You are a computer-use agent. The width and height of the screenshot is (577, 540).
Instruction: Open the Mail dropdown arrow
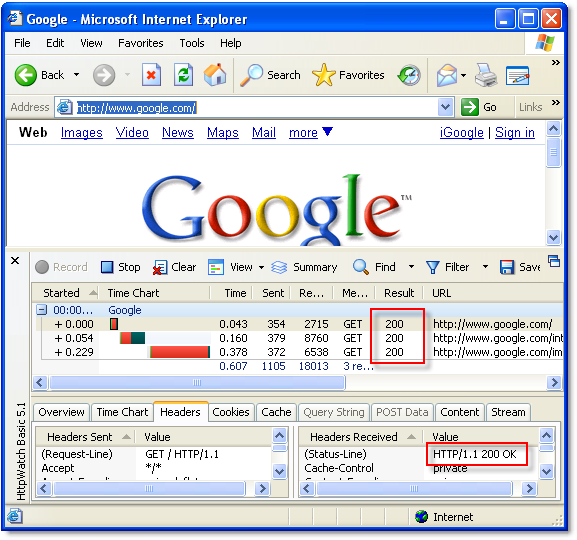coord(463,75)
